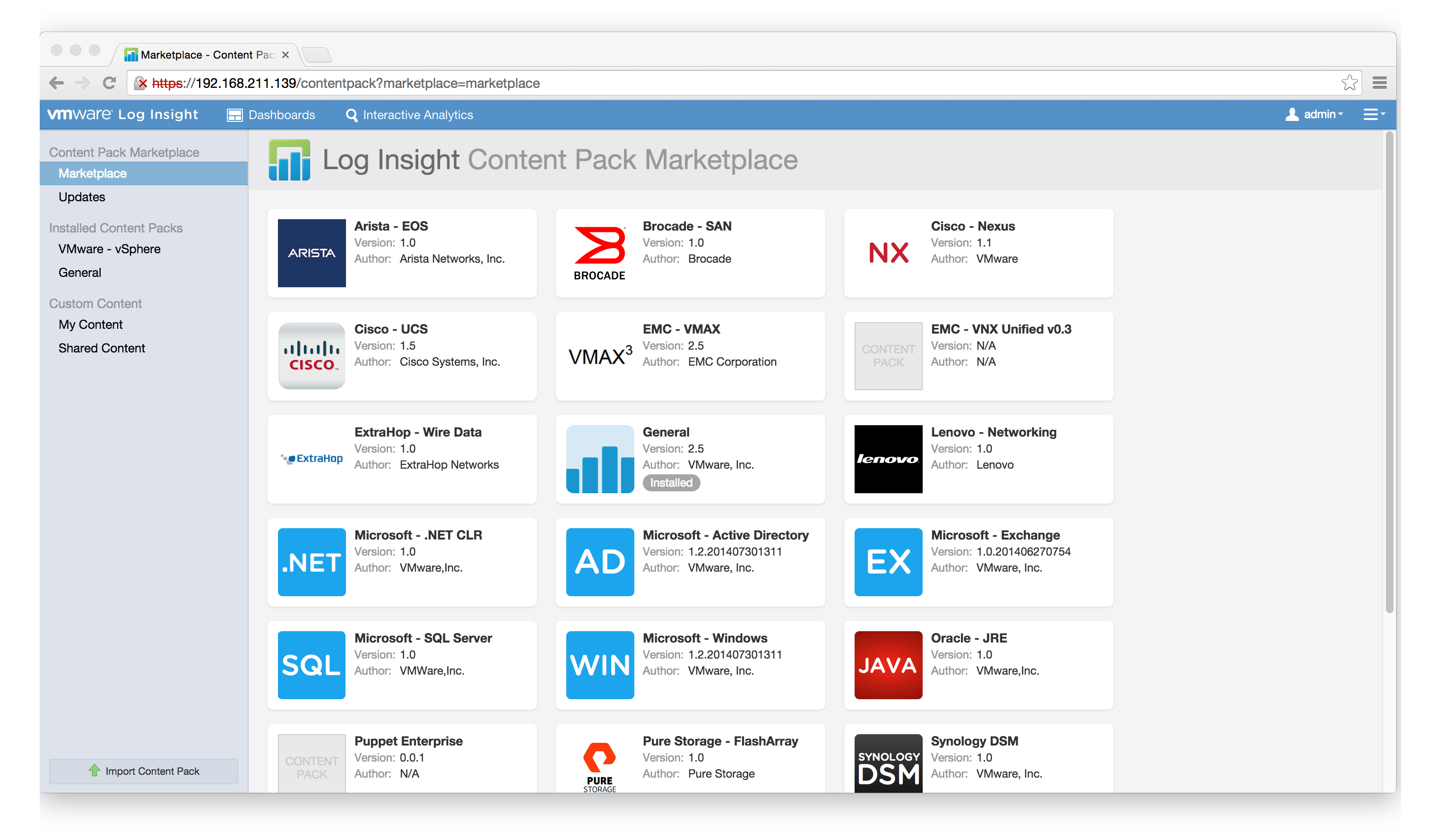Click the .NET CLR blue icon

coord(311,562)
